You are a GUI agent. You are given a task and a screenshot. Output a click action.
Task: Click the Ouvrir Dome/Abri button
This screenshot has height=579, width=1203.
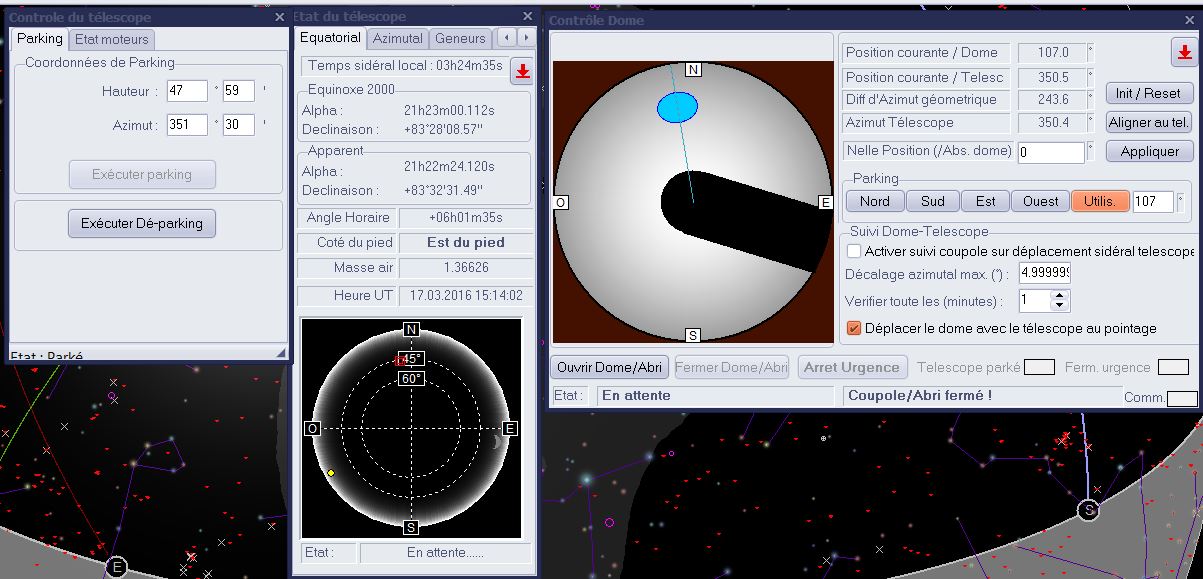coord(610,367)
